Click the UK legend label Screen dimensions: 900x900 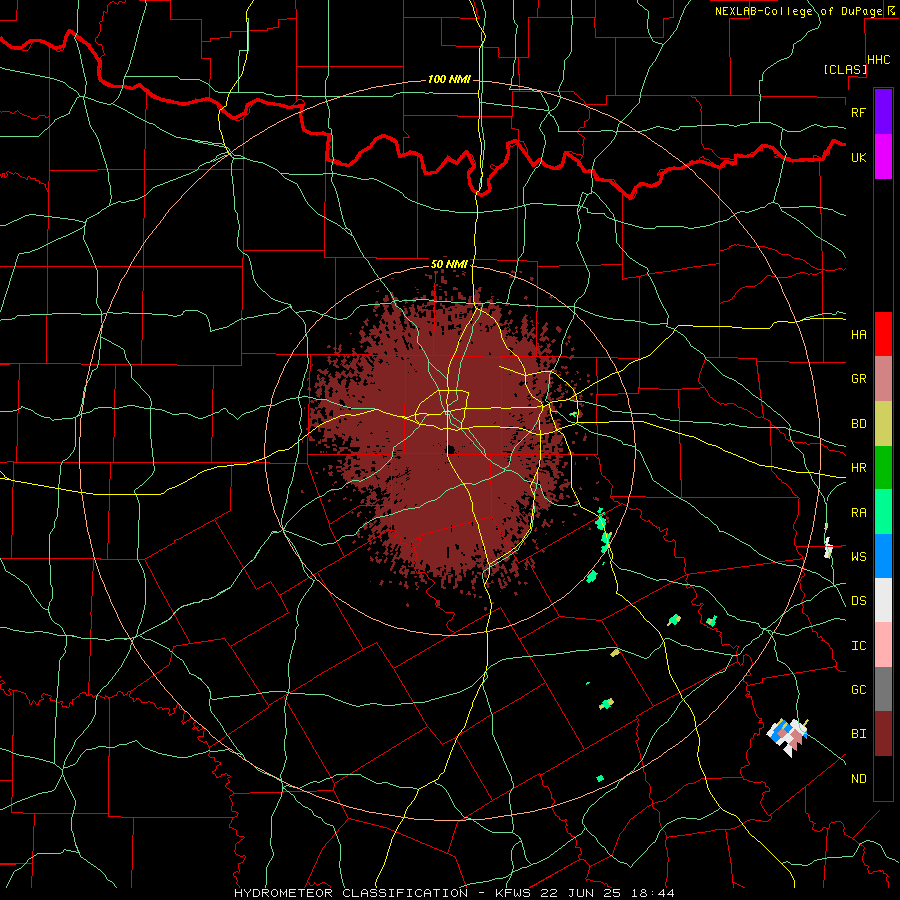click(x=859, y=157)
